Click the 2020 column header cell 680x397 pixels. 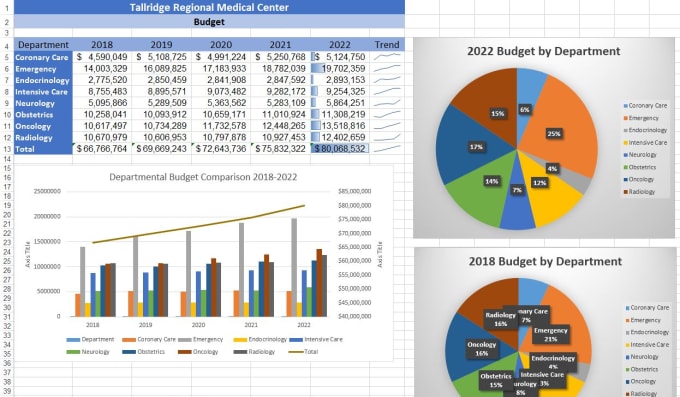point(221,45)
